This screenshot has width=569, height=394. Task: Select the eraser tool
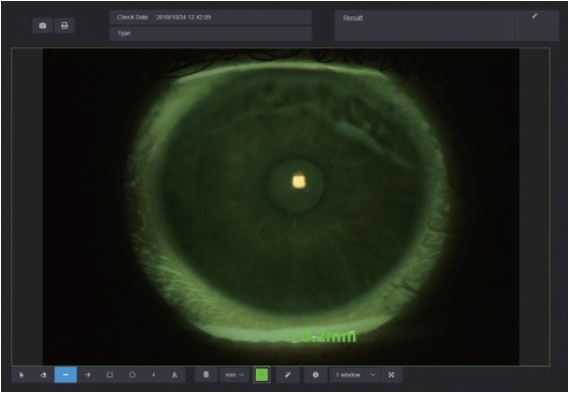point(44,375)
